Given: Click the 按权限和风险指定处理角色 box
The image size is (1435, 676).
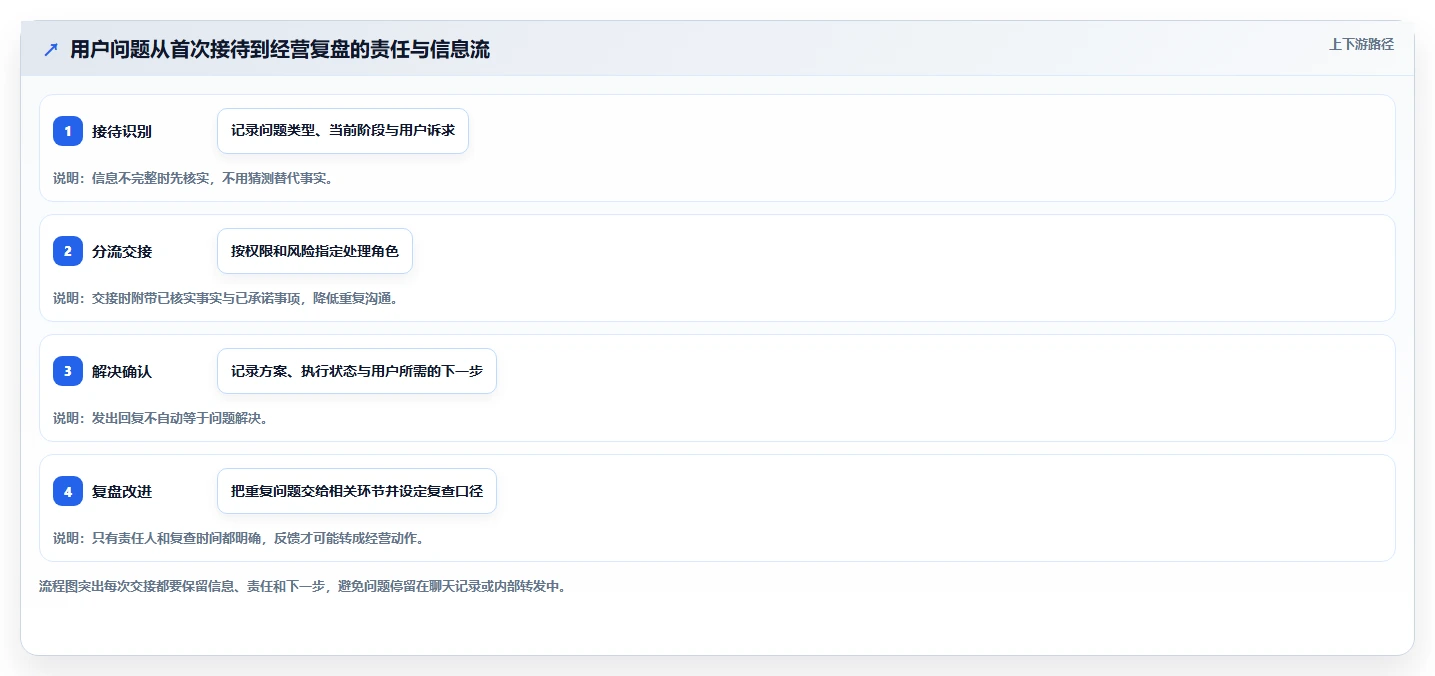Looking at the screenshot, I should (315, 251).
